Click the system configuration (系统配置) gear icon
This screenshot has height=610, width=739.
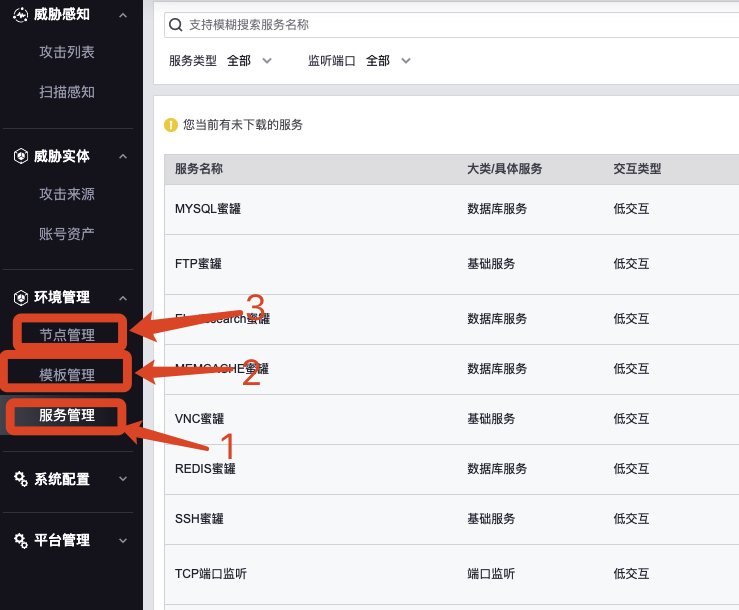[x=20, y=479]
